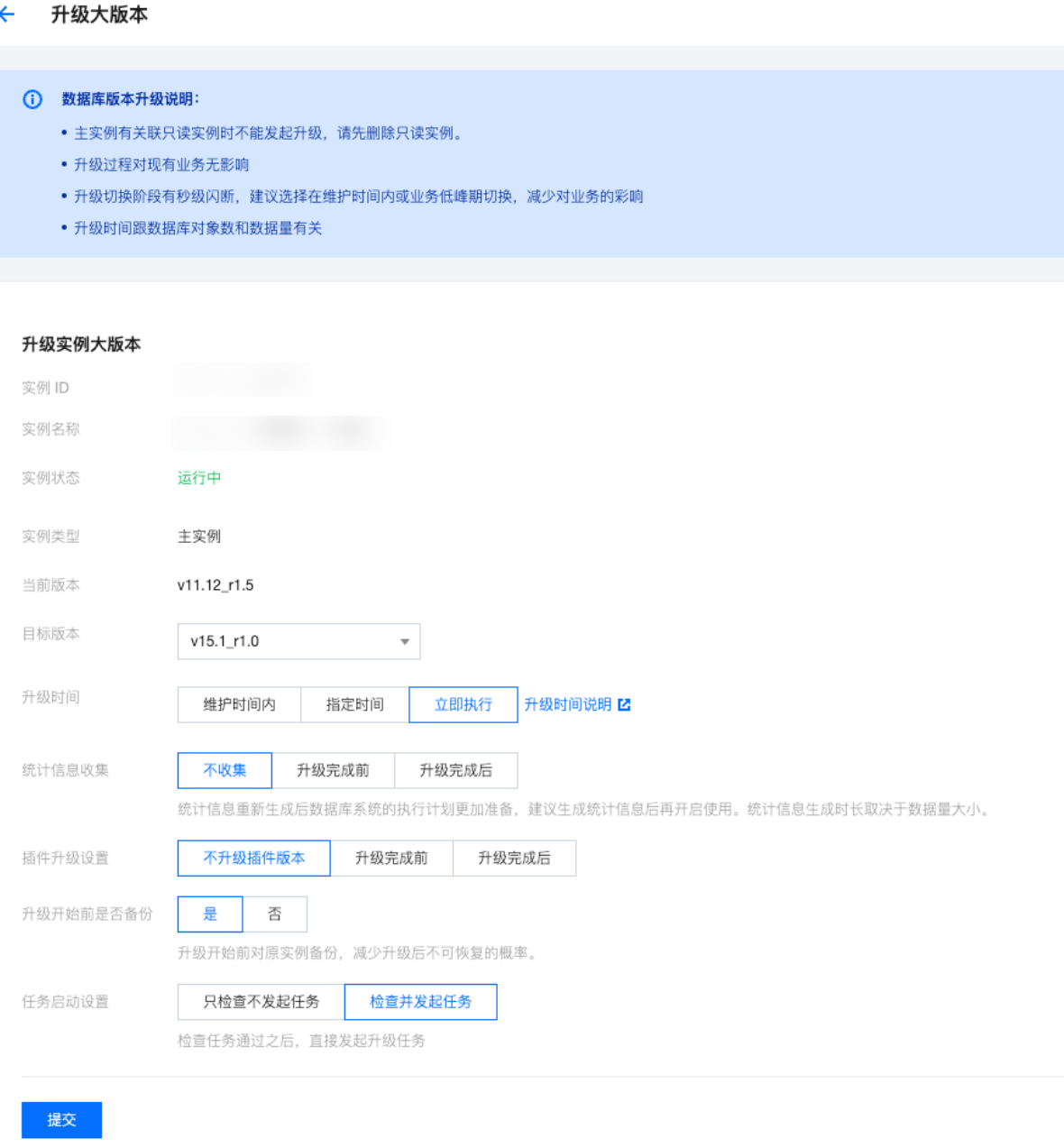Click the 当前版本 field label
This screenshot has height=1148, width=1064.
(x=50, y=585)
